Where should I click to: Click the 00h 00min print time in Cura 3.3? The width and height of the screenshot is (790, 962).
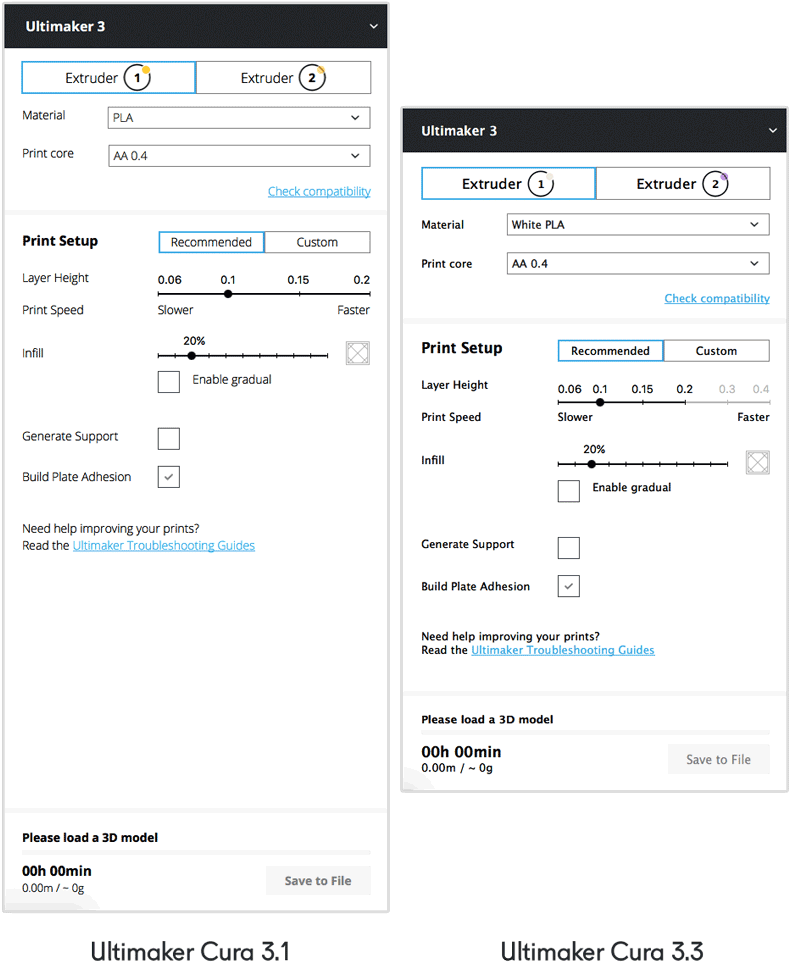[x=461, y=752]
